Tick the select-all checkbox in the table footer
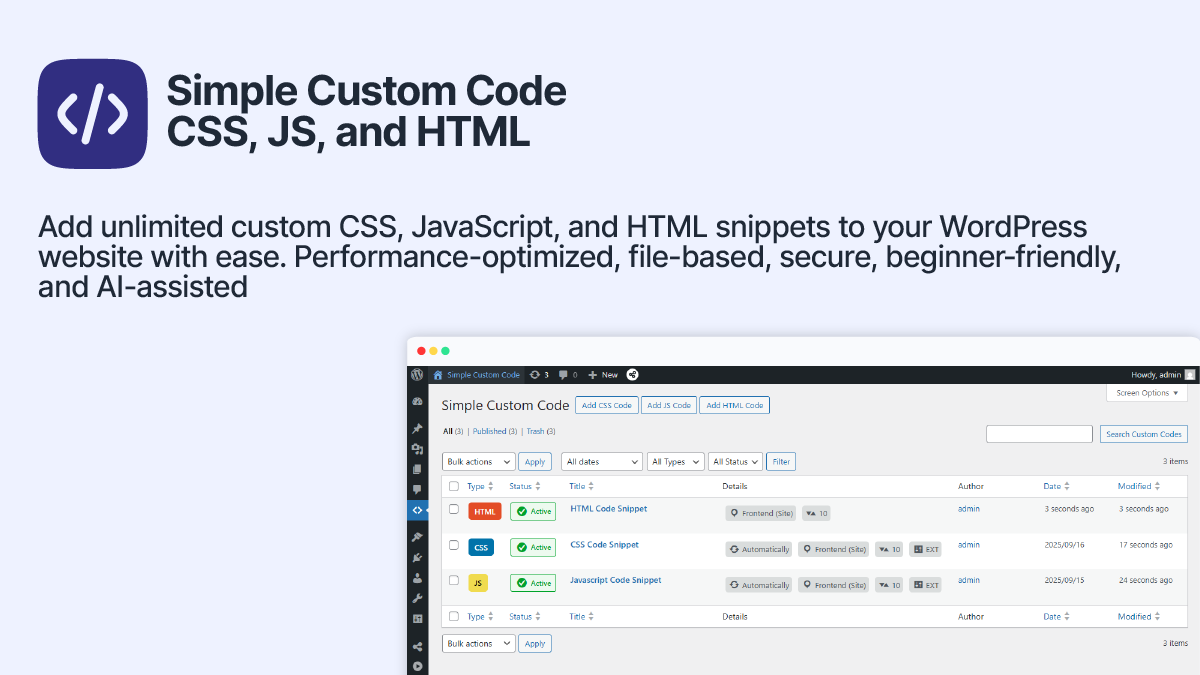Screen dimensions: 1200x675 [454, 617]
